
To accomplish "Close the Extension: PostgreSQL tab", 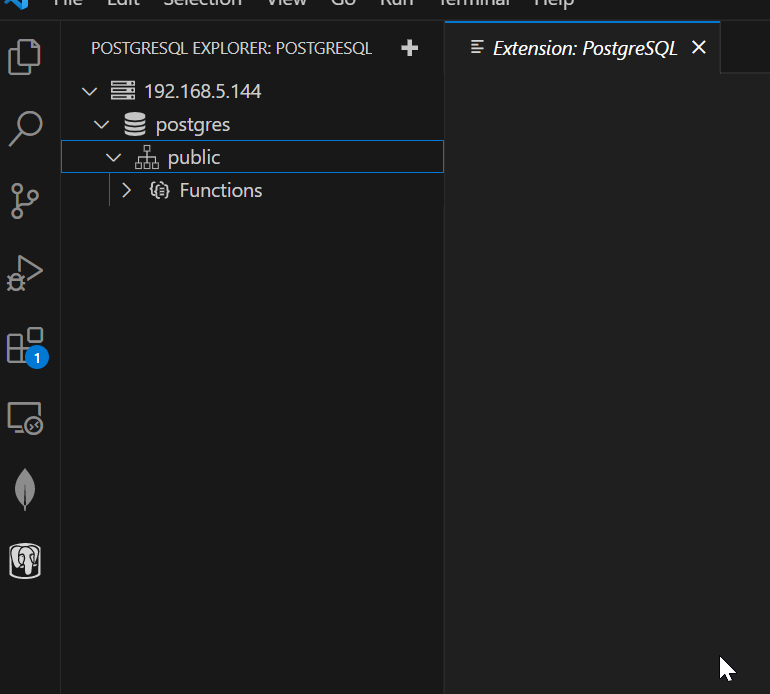I will [x=699, y=47].
